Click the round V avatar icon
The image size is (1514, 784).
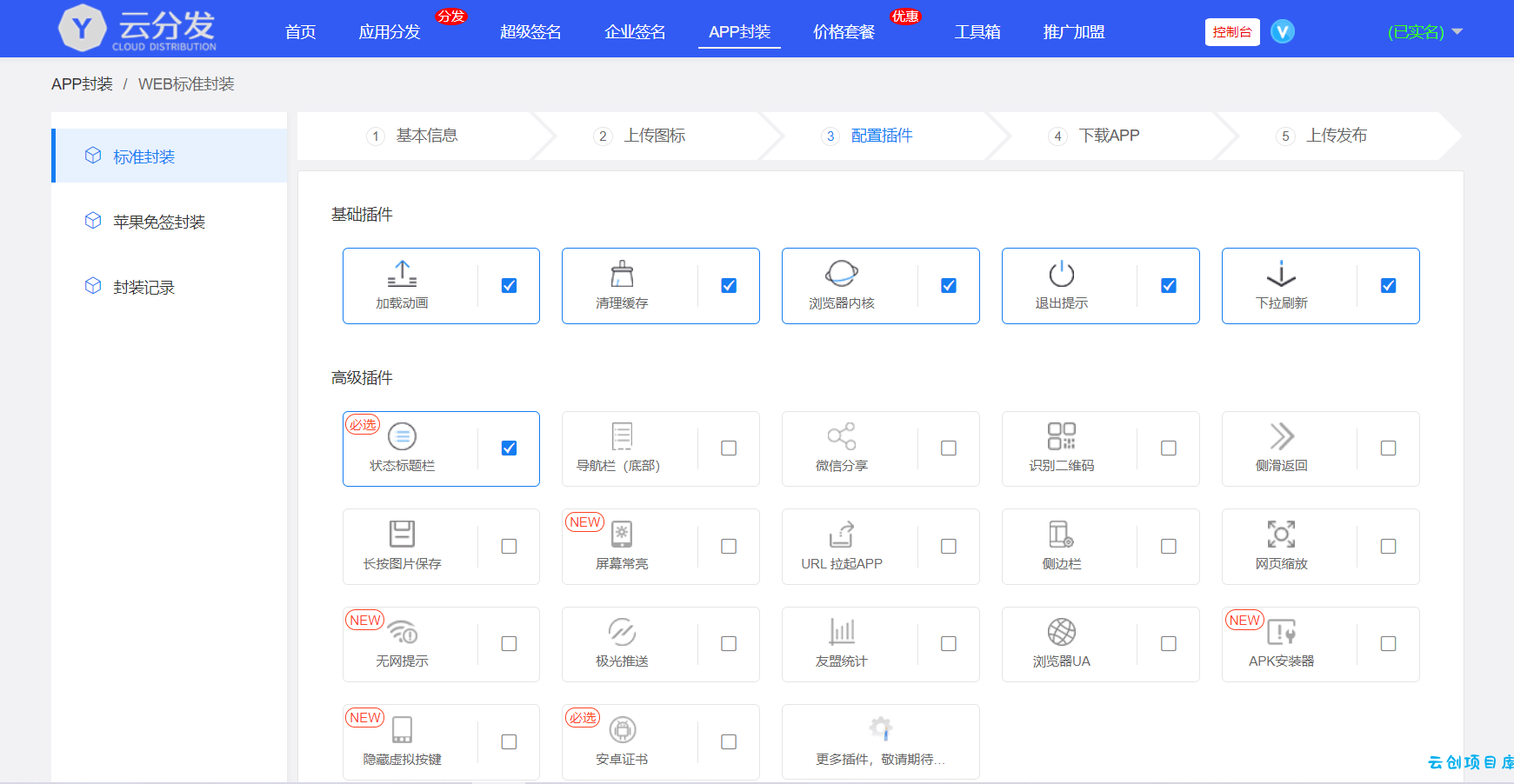point(1283,31)
